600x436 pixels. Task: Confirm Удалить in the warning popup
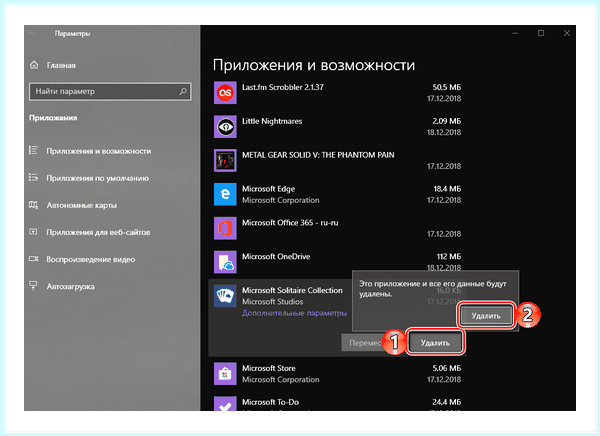[x=486, y=316]
